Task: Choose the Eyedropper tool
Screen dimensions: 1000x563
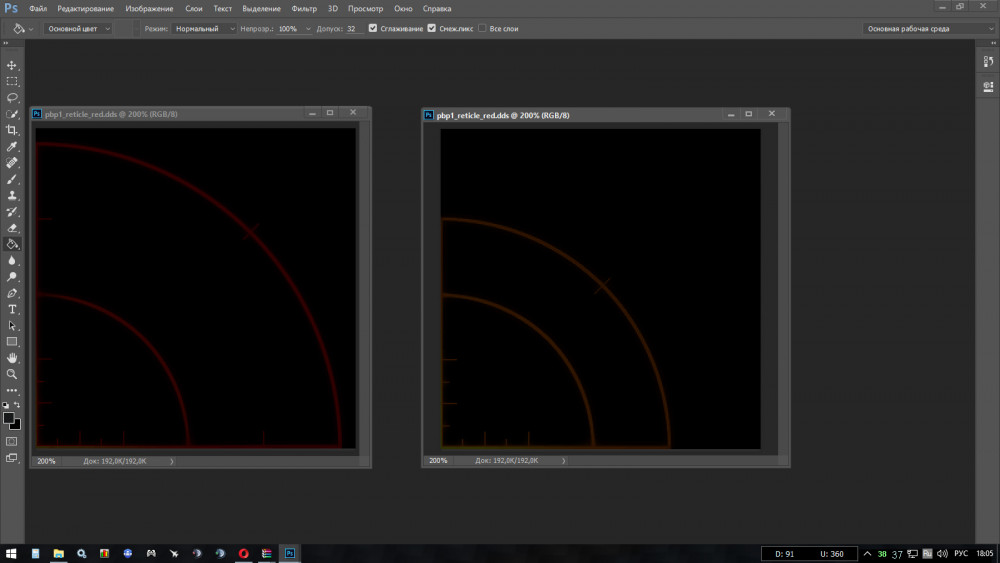Action: pyautogui.click(x=12, y=147)
